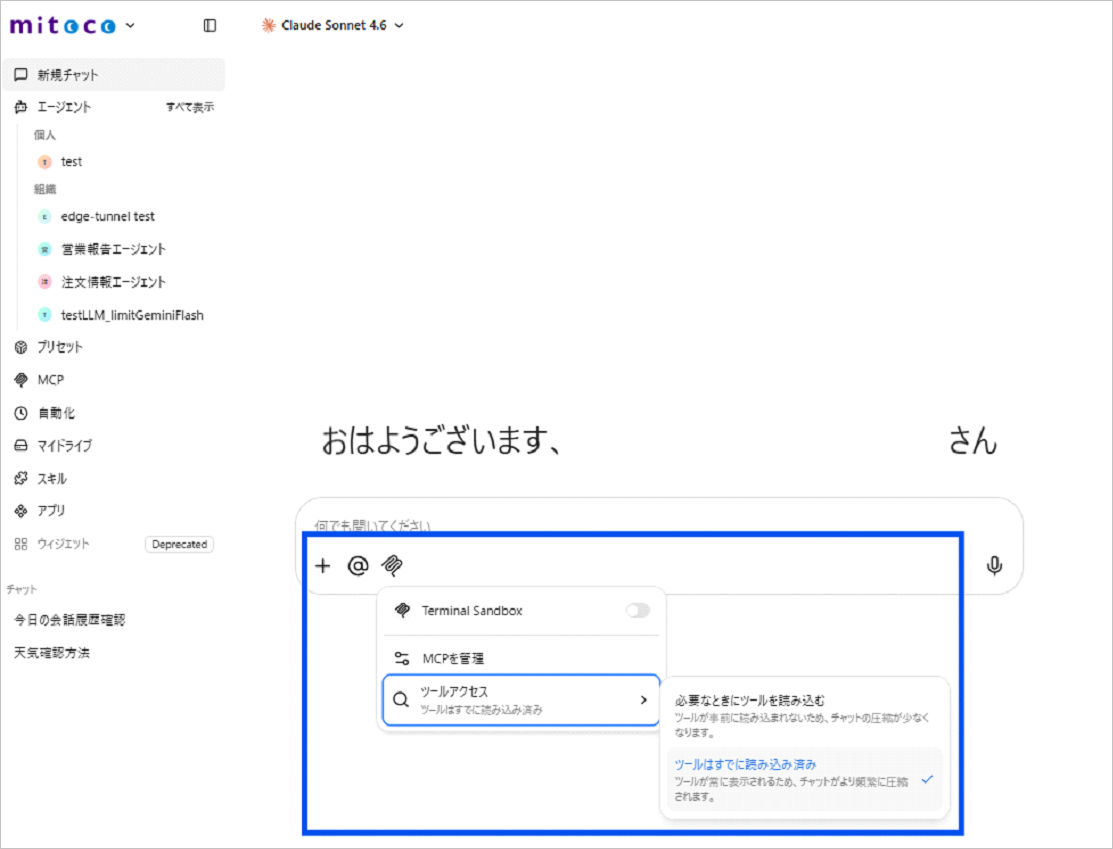Click the 組織 group label
Screen dimensions: 1113x849
(x=45, y=189)
